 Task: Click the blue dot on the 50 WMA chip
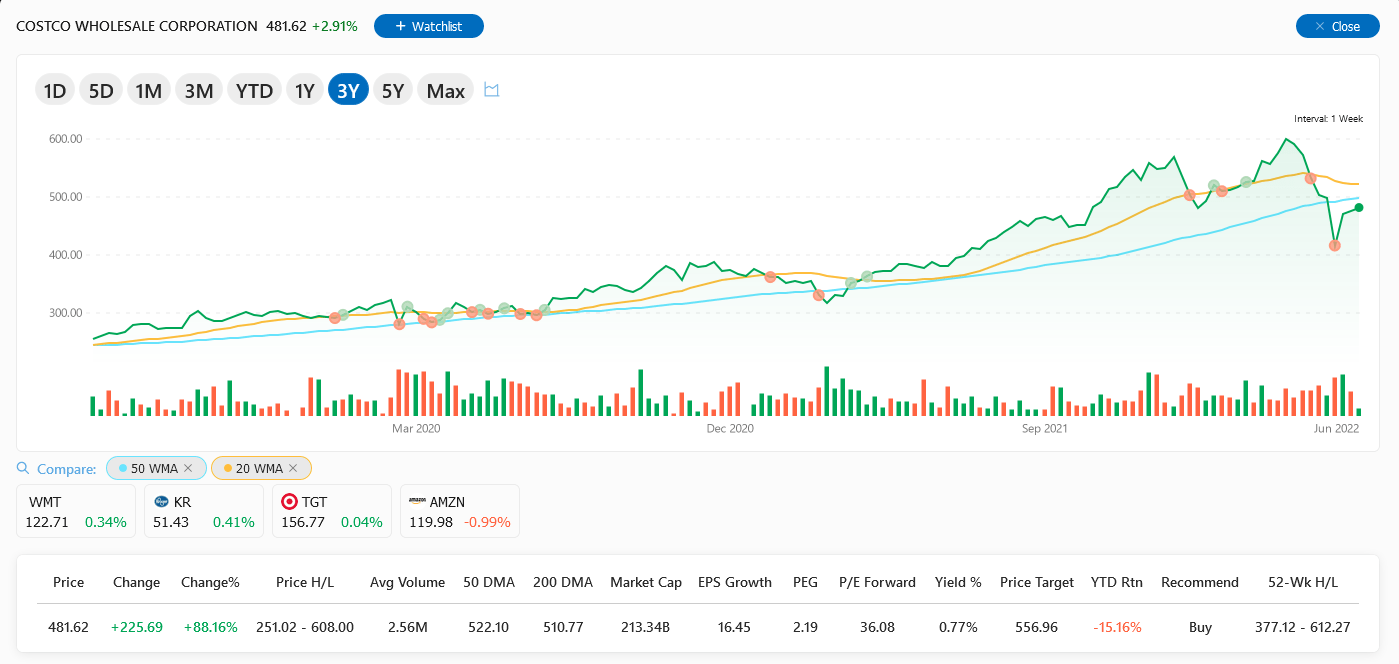pyautogui.click(x=121, y=467)
